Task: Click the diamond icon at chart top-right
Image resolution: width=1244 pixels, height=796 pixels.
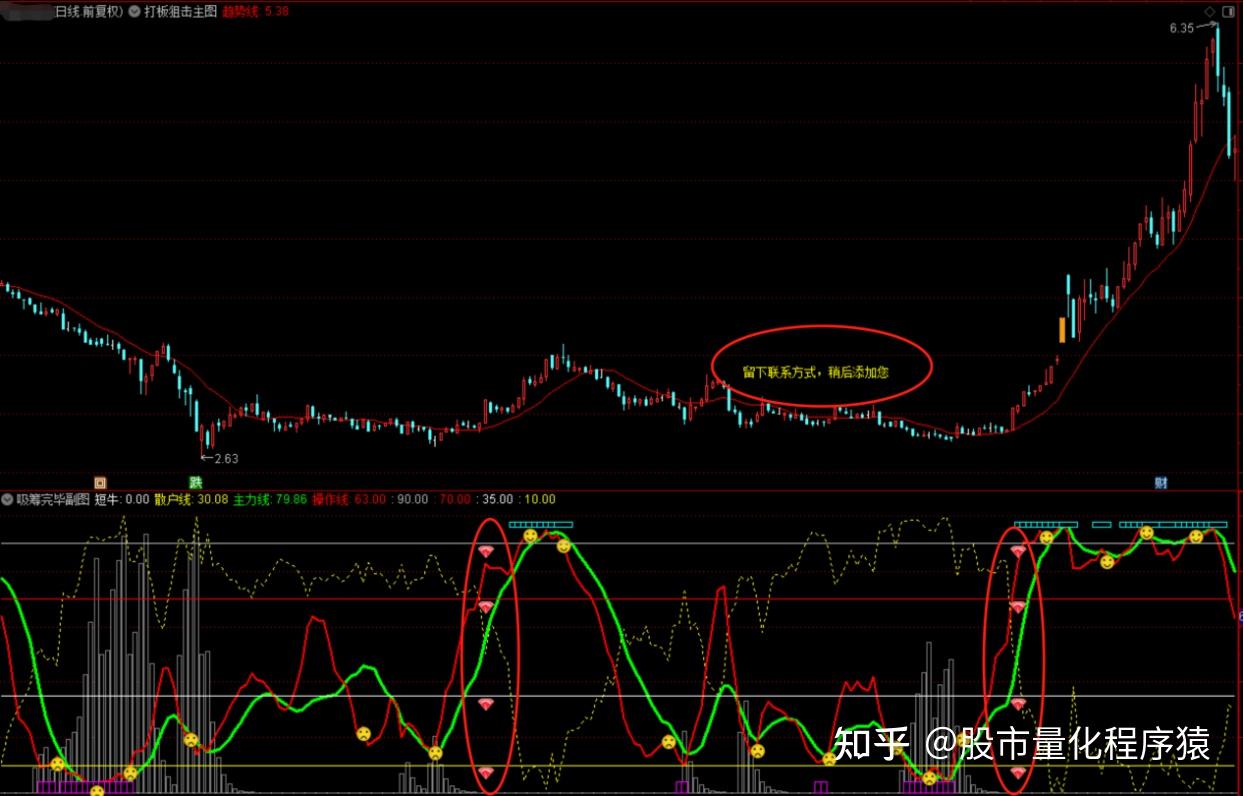Action: click(x=1211, y=12)
